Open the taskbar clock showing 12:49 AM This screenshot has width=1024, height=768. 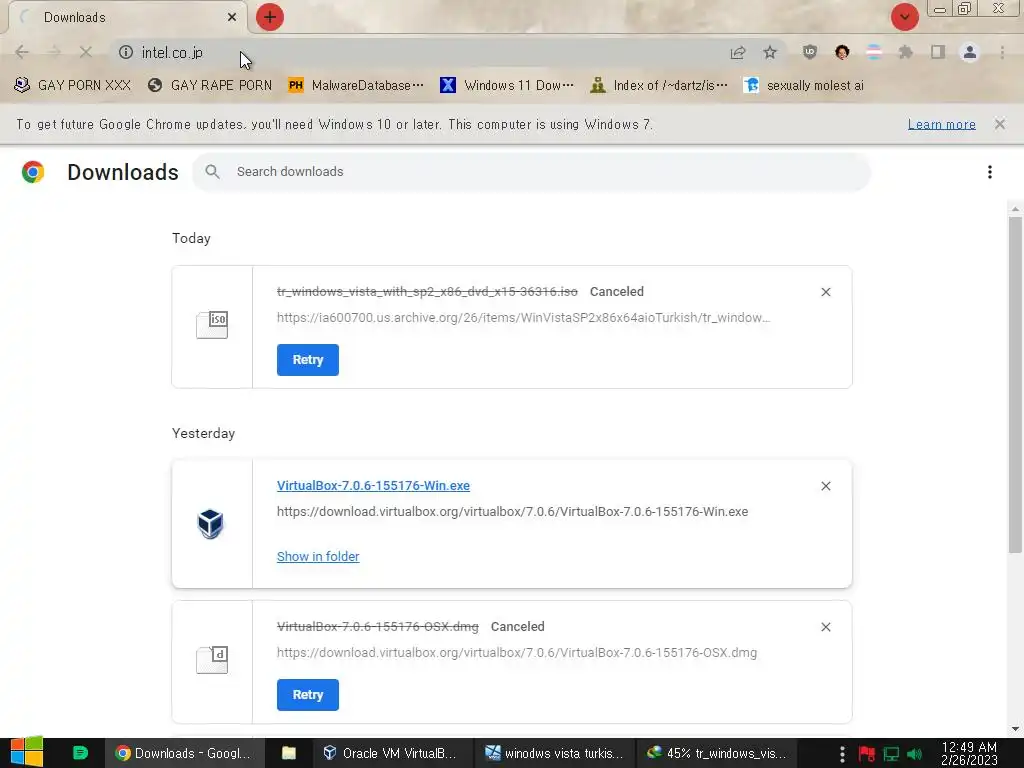pos(969,753)
